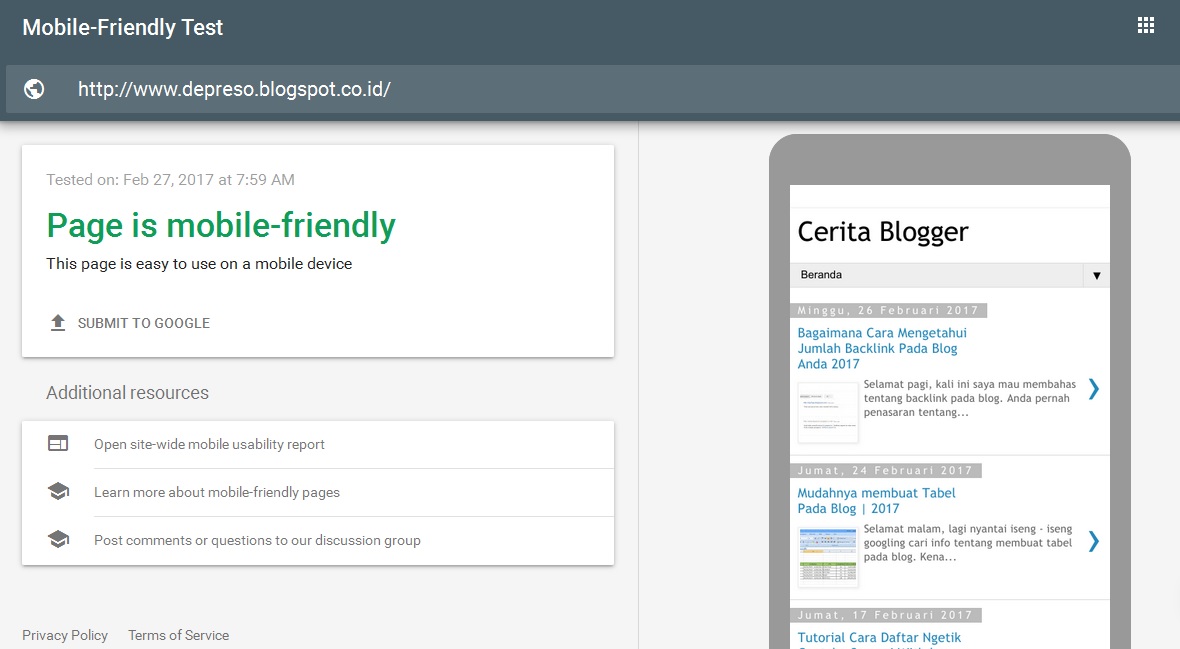Viewport: 1180px width, 649px height.
Task: Open the Beranda navigation menu
Action: [x=950, y=275]
